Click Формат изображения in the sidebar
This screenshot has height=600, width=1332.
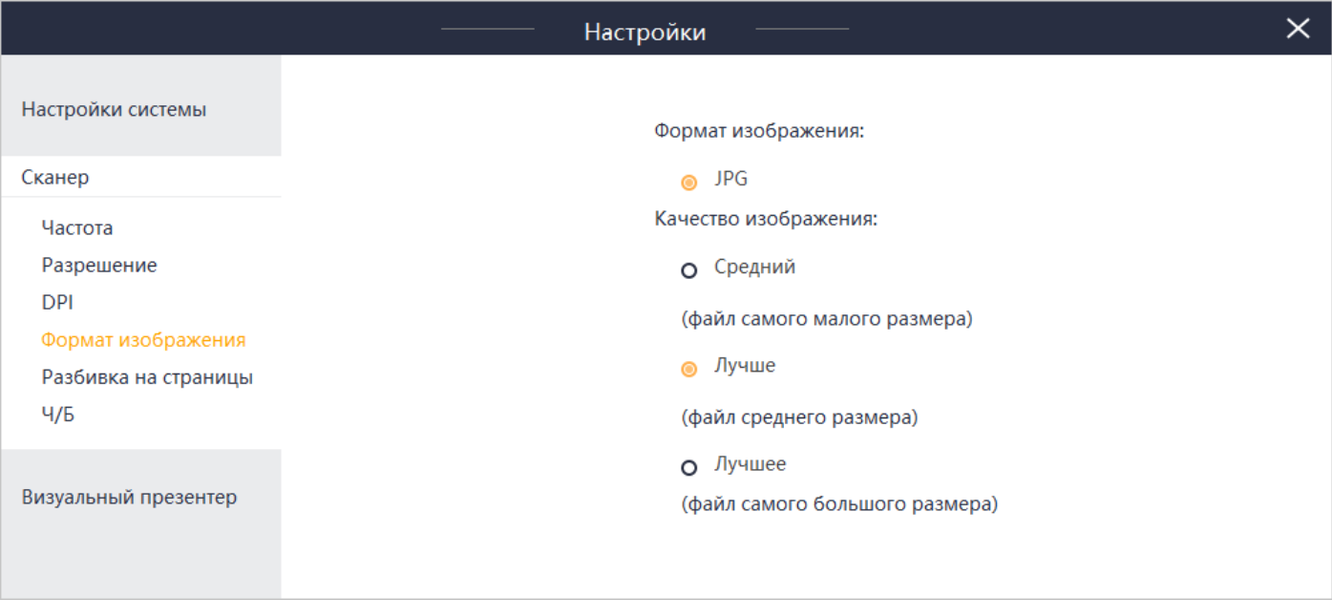(143, 340)
